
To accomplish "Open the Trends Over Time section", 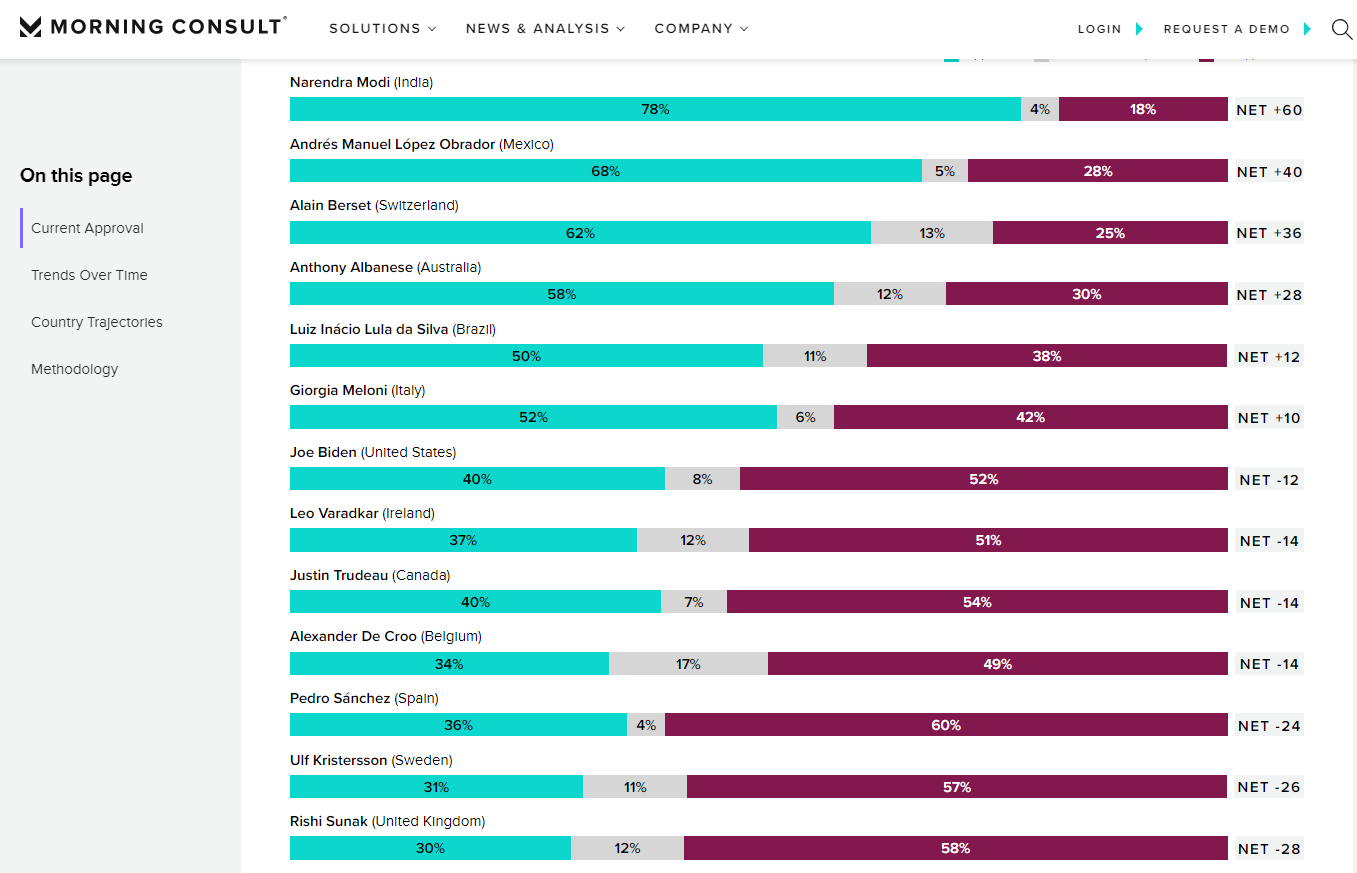I will (89, 275).
